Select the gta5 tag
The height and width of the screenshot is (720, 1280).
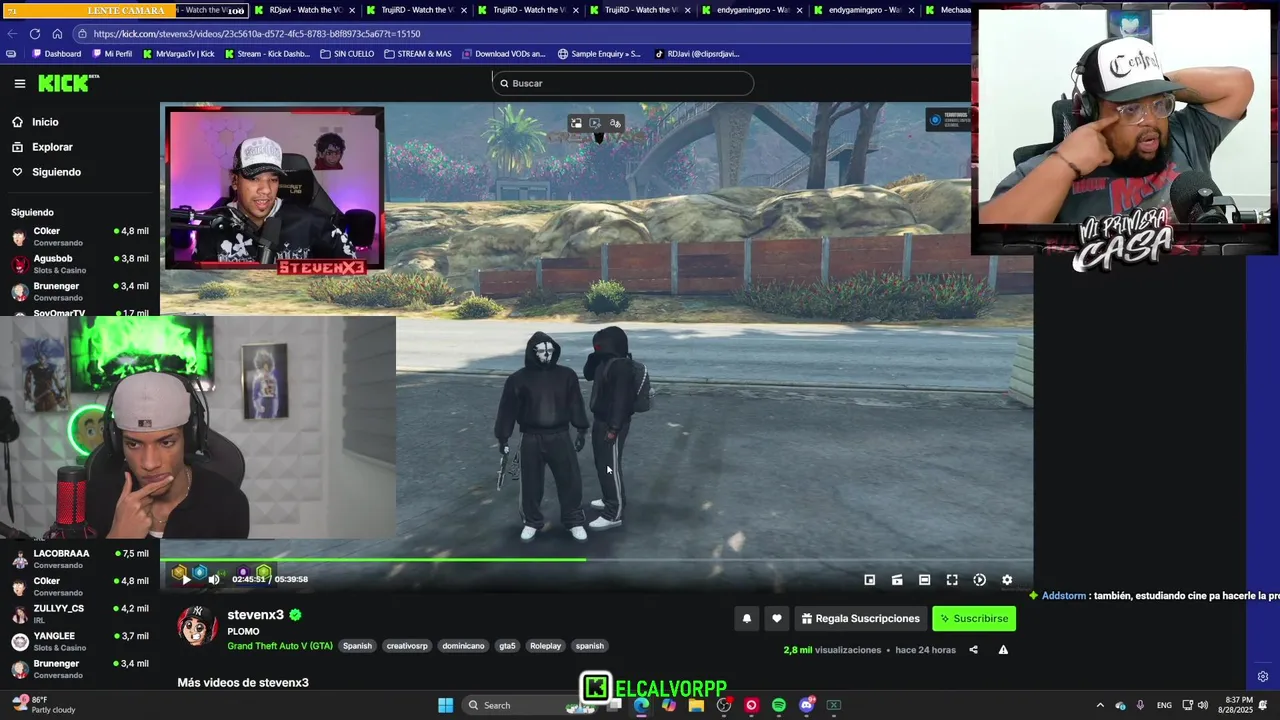[x=507, y=646]
